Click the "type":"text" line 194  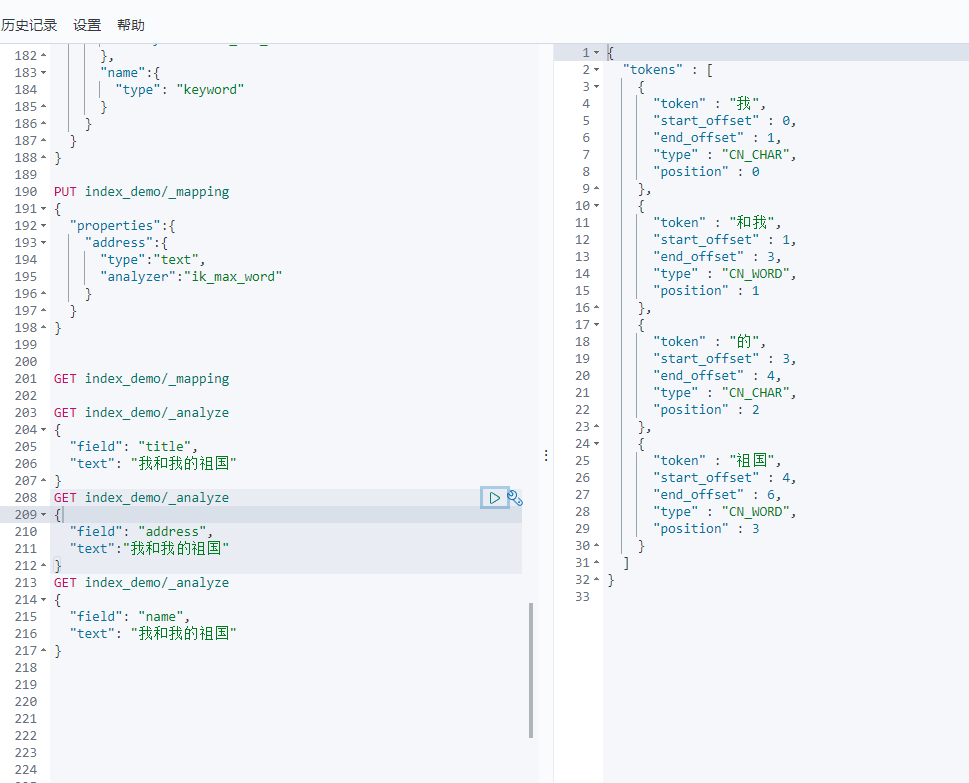pos(153,260)
